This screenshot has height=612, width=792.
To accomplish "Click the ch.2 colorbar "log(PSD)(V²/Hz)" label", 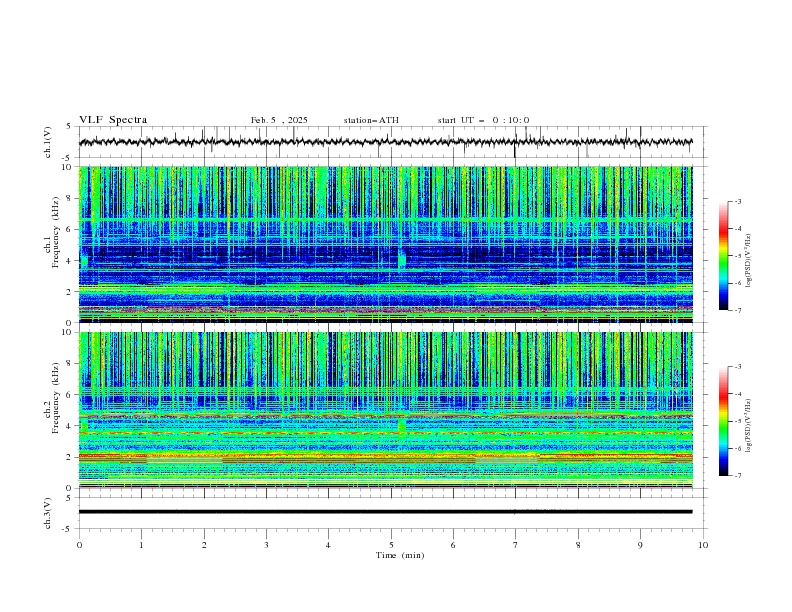I will [x=748, y=426].
